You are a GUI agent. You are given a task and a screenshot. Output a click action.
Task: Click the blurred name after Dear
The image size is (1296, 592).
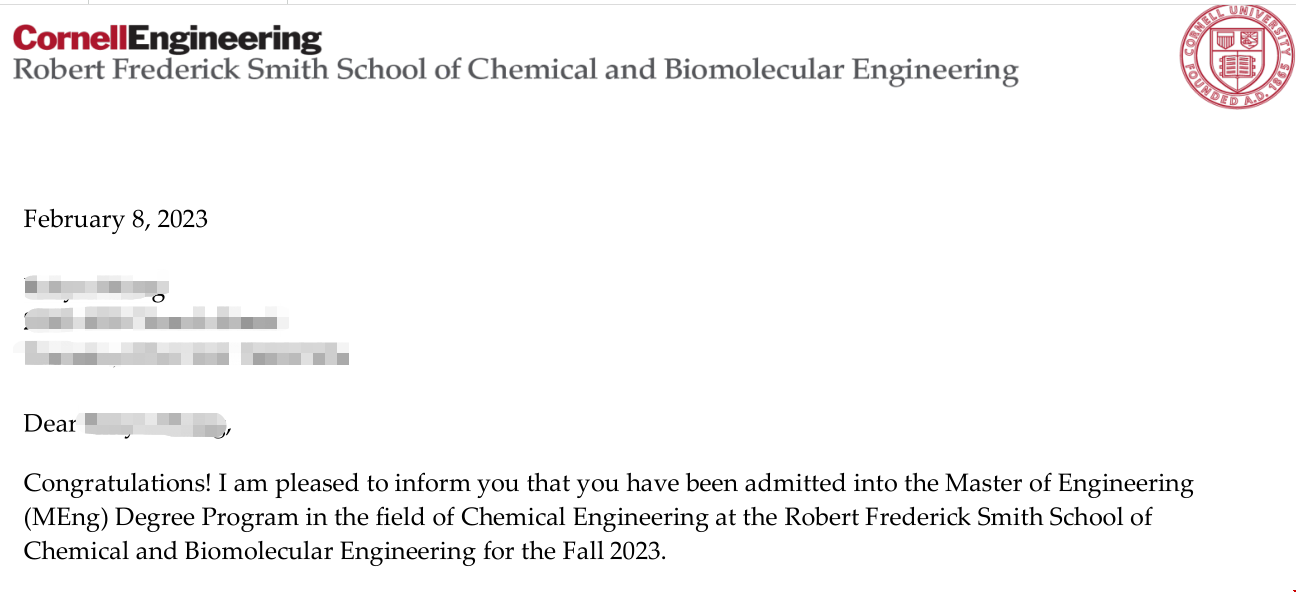(x=157, y=425)
